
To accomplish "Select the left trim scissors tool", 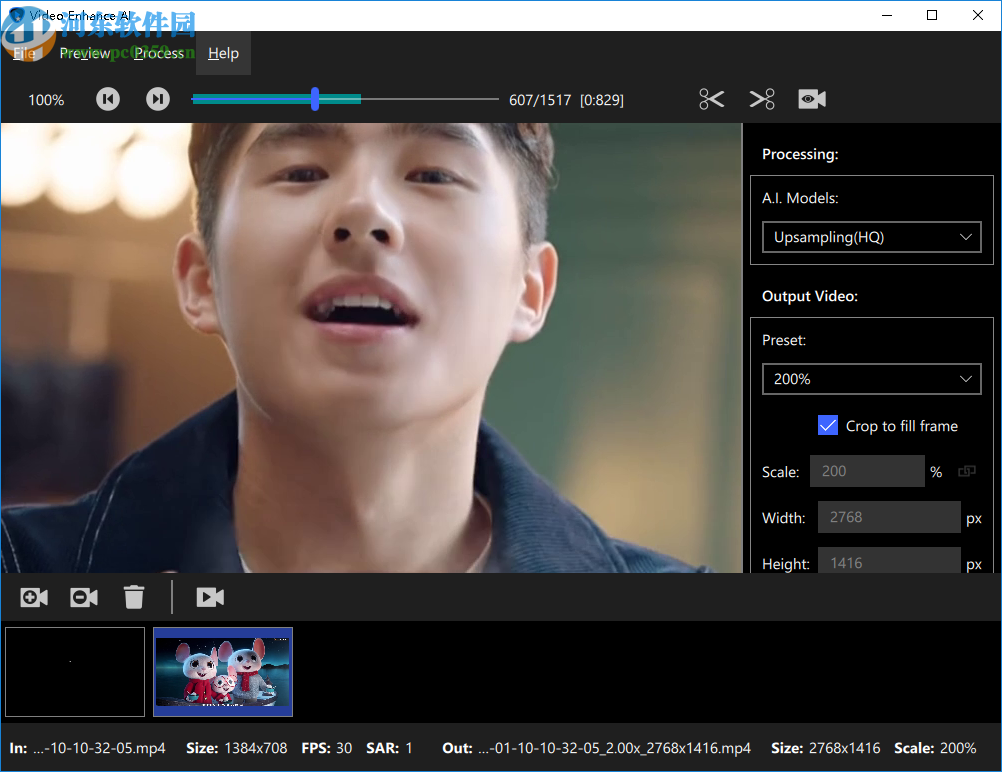I will 711,99.
